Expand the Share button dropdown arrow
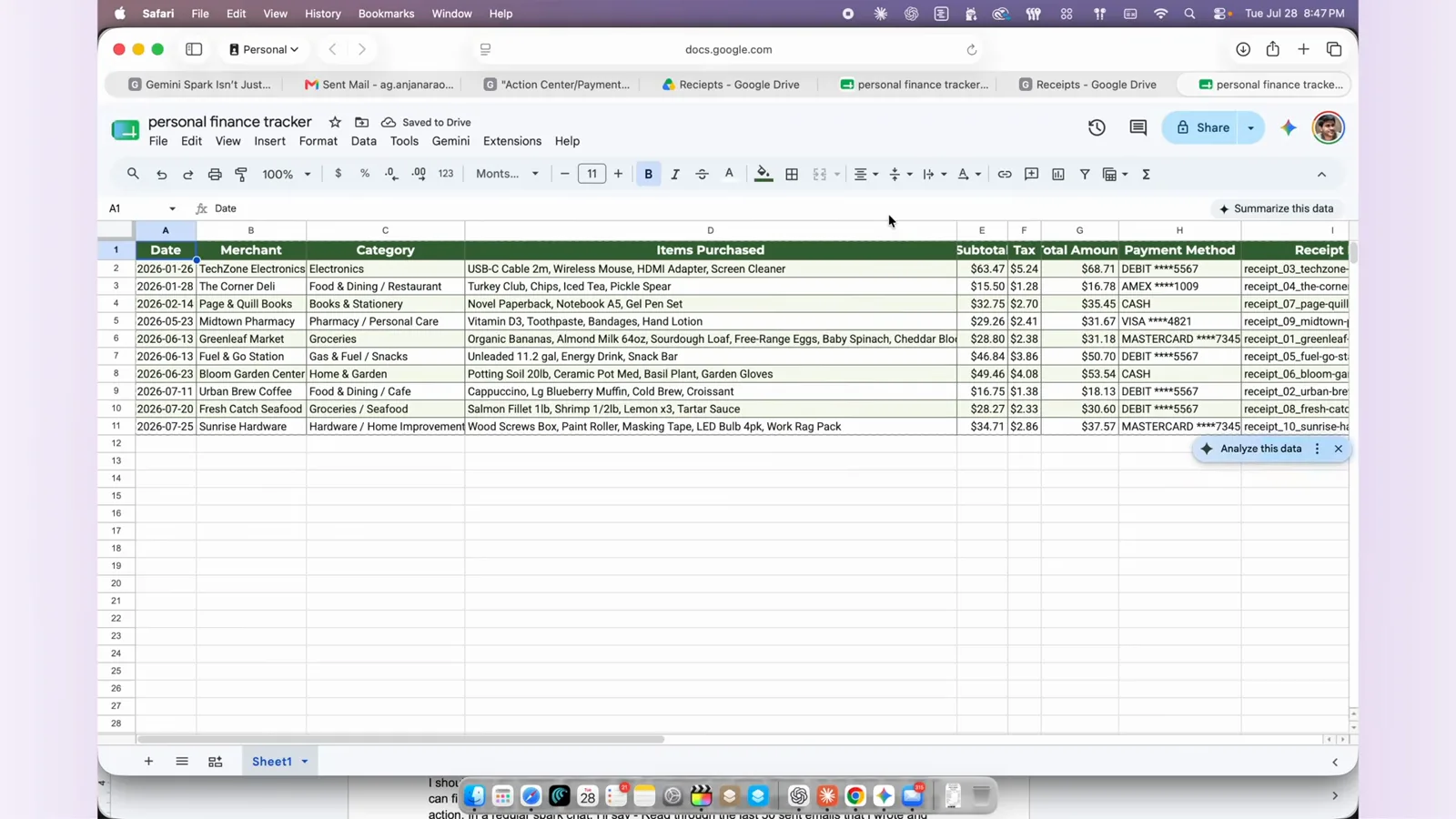 coord(1251,127)
